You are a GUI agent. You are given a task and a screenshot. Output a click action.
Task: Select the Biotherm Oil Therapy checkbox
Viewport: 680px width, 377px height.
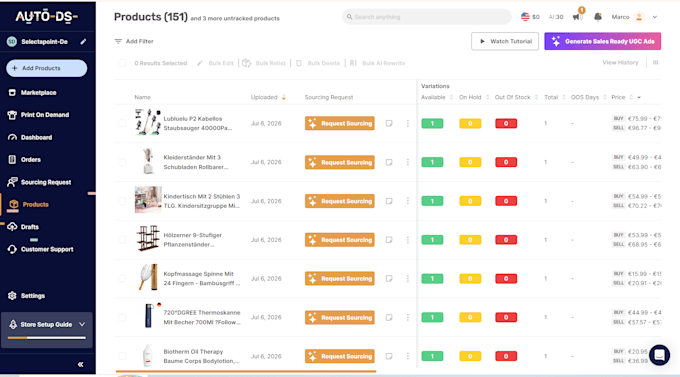coord(122,356)
